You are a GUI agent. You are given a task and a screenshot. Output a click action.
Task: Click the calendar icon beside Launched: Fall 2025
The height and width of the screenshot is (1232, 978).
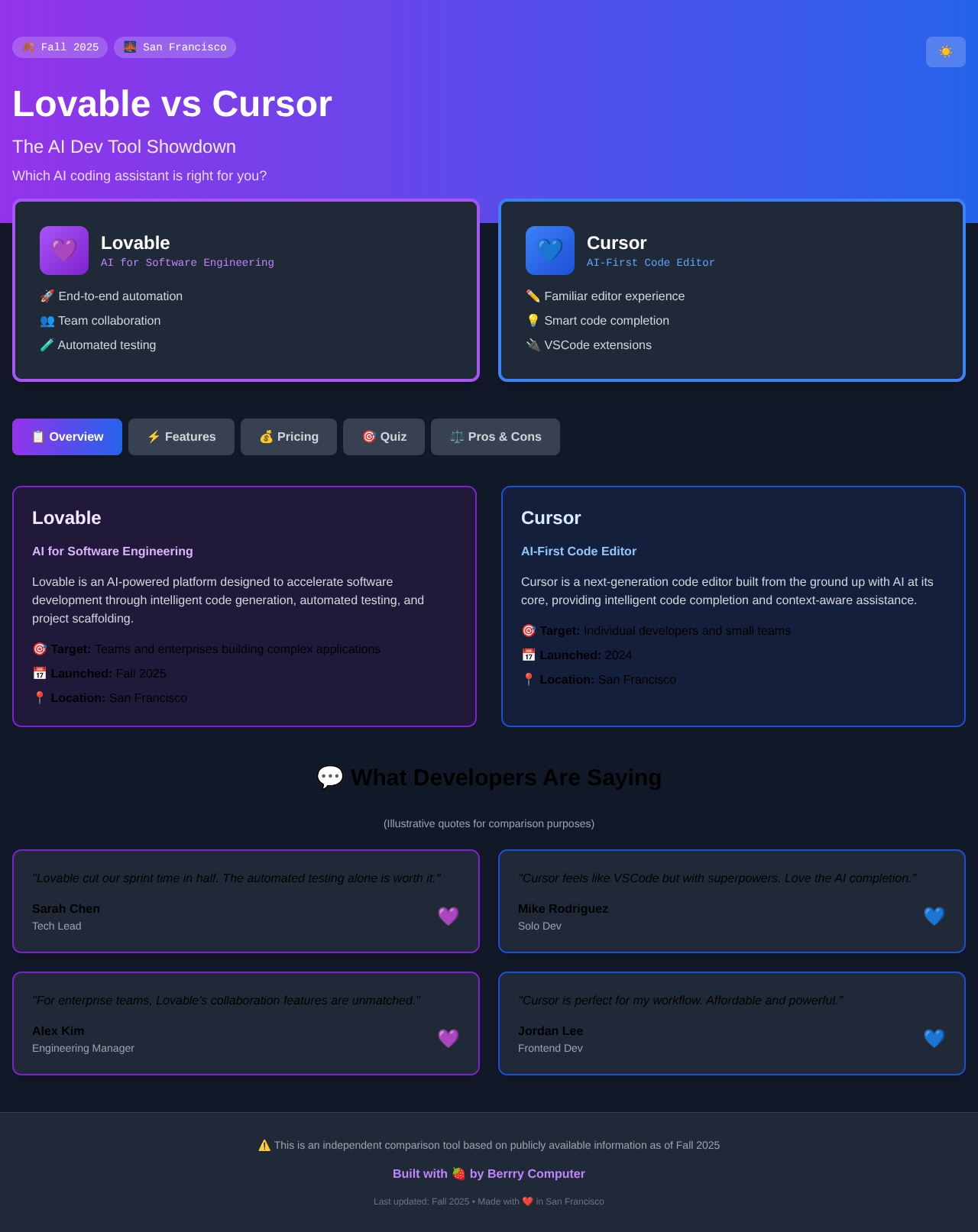[x=40, y=674]
